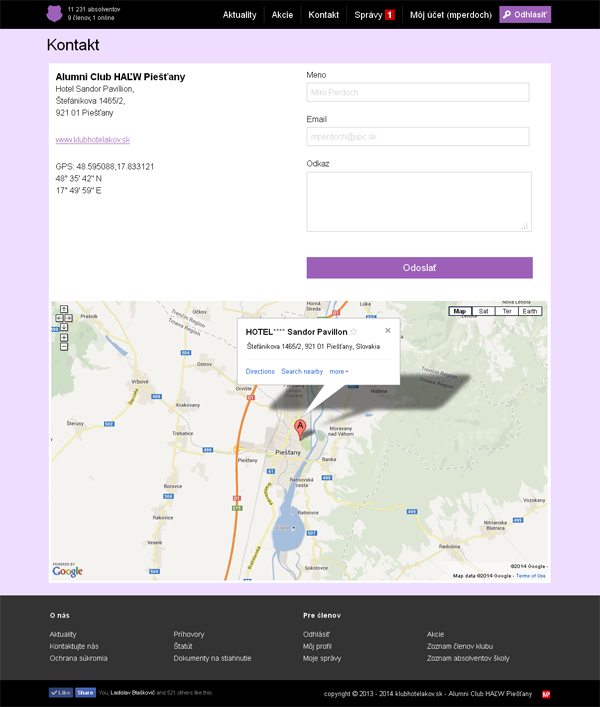Image resolution: width=600 pixels, height=707 pixels.
Task: Close the hotel info bubble on the map
Action: click(388, 331)
